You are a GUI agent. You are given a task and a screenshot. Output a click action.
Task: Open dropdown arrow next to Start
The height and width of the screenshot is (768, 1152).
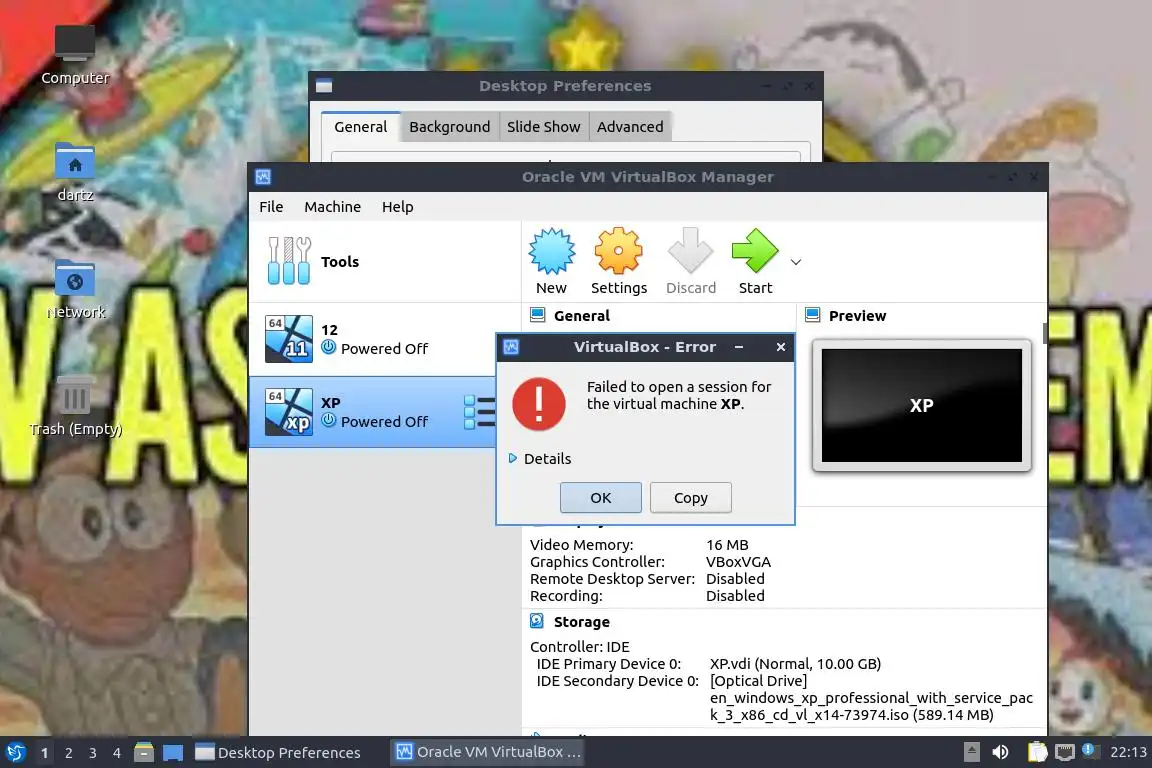pyautogui.click(x=796, y=262)
